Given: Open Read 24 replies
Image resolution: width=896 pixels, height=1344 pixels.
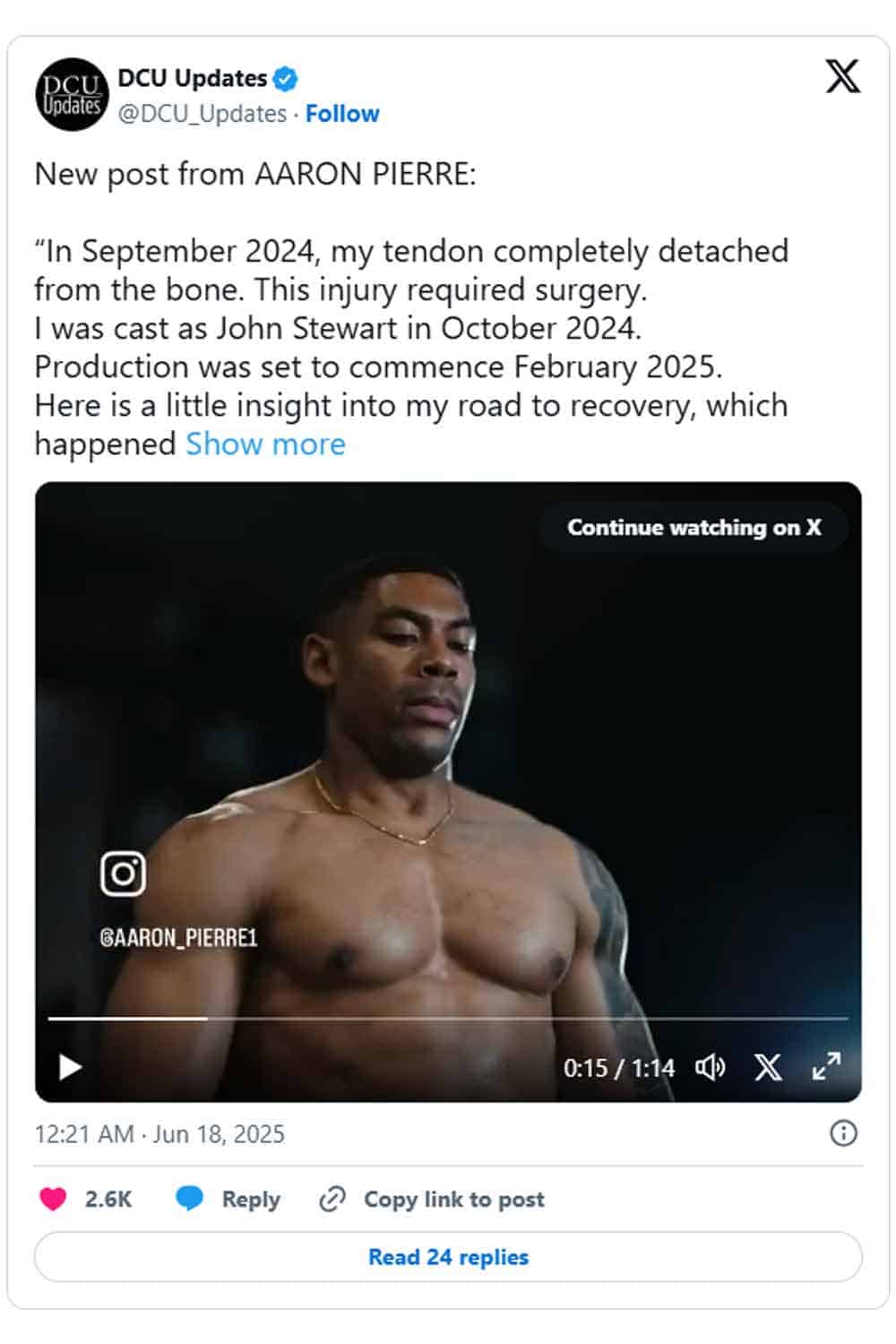Looking at the screenshot, I should (x=448, y=1256).
